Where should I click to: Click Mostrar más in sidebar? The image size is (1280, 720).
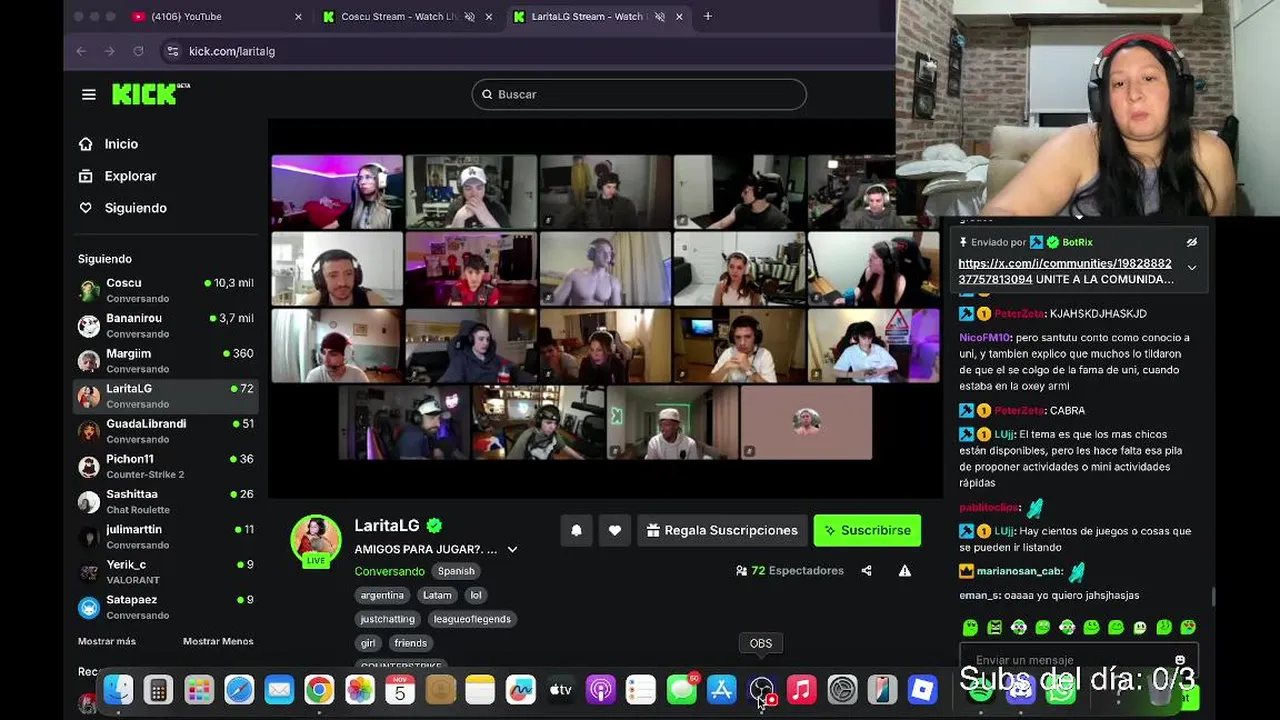click(107, 641)
